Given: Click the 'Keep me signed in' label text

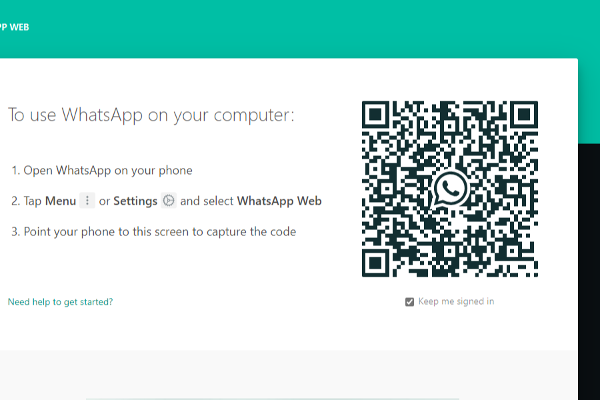Looking at the screenshot, I should [x=456, y=301].
